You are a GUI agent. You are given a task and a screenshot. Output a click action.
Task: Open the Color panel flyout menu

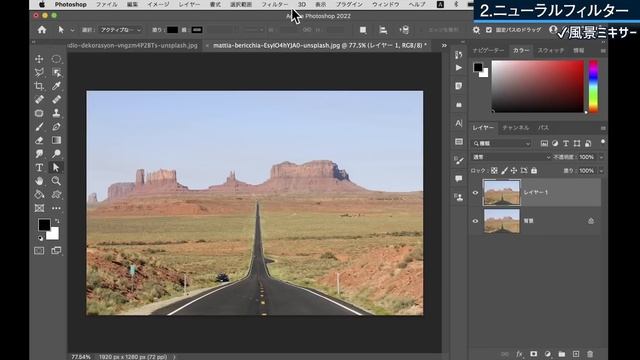[603, 51]
